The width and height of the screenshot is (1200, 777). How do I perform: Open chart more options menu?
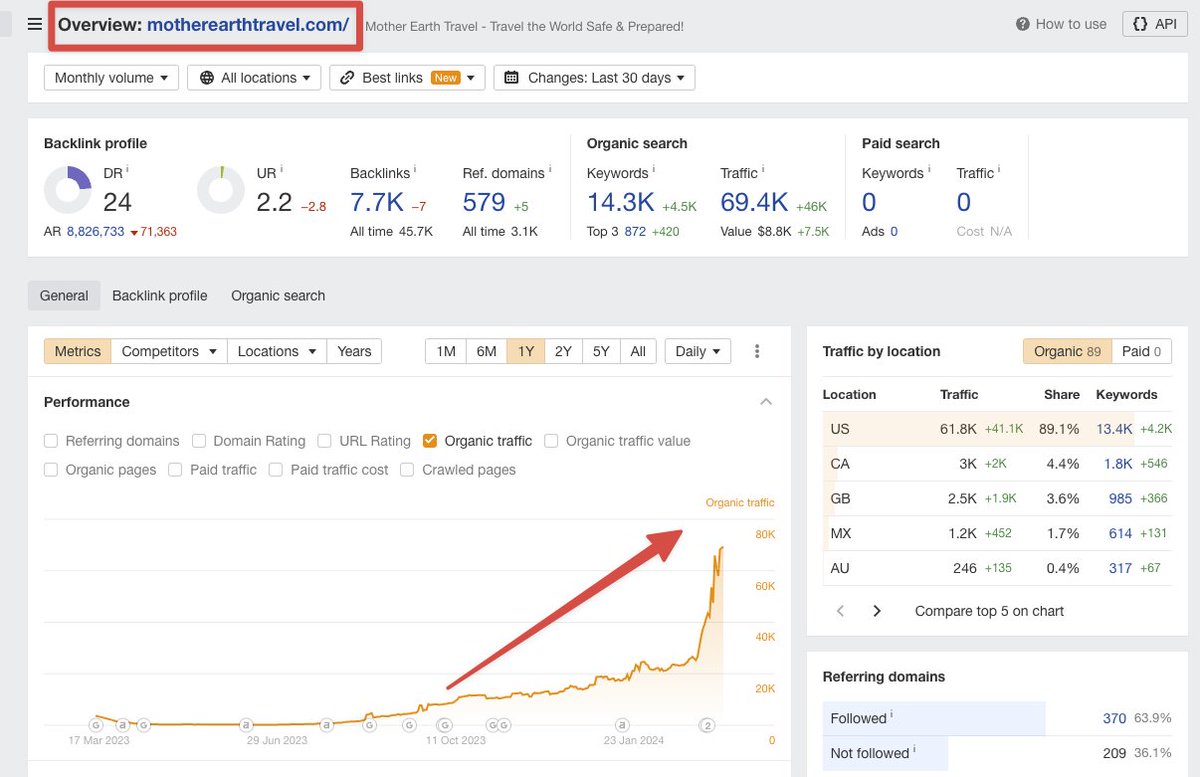(x=757, y=351)
